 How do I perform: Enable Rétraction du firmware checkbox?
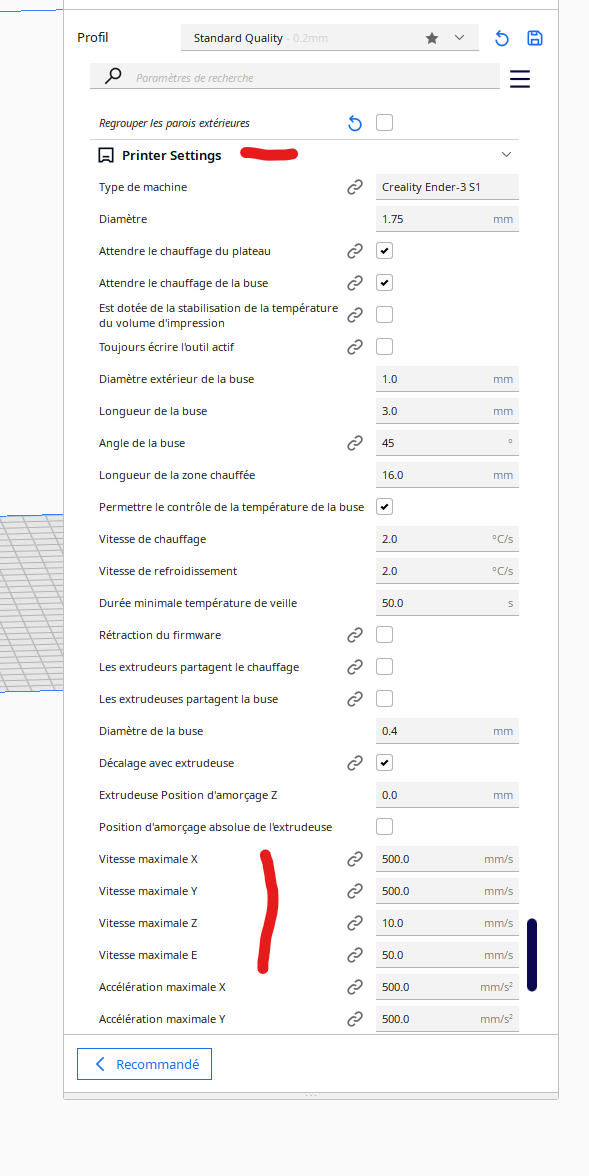click(x=384, y=634)
